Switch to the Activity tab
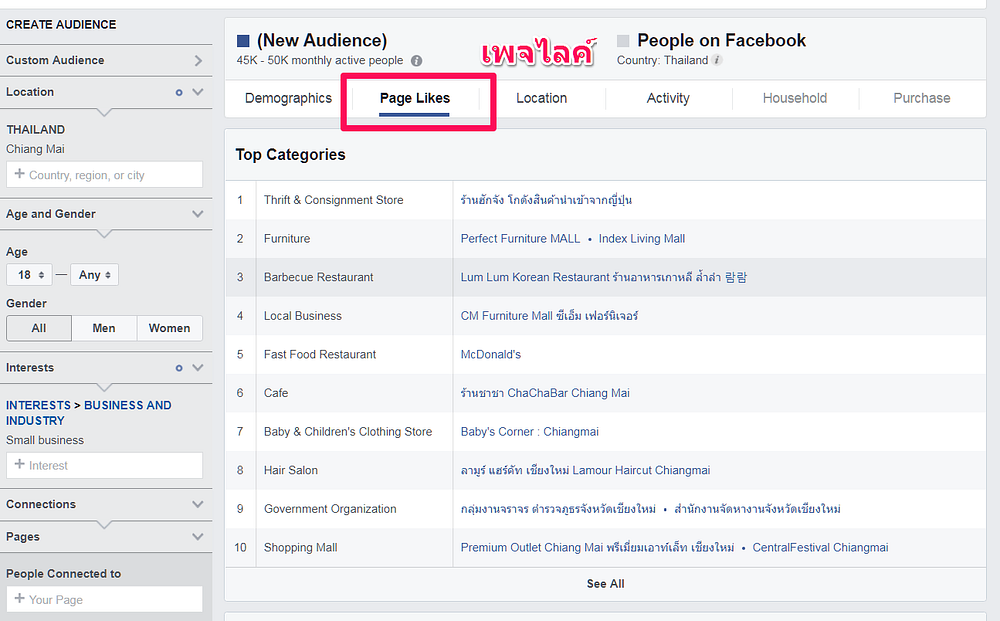Viewport: 1000px width, 621px height. (x=668, y=98)
